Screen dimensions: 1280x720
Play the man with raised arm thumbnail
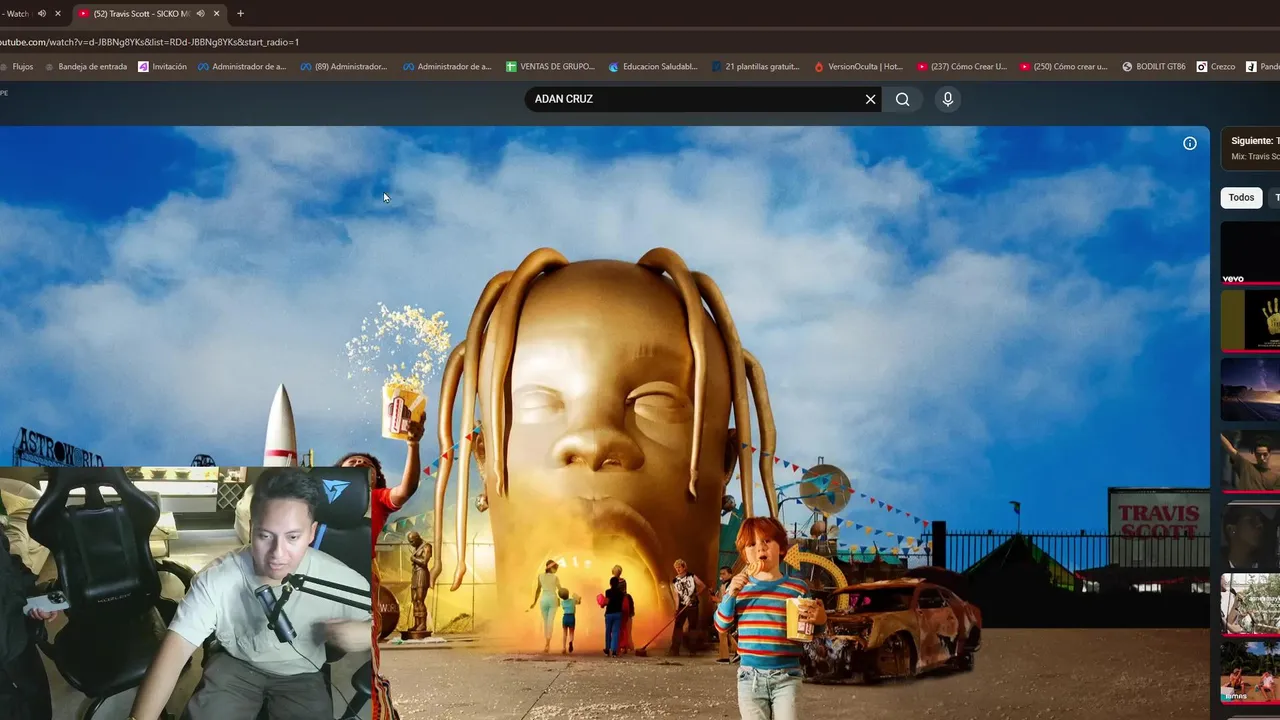click(1250, 461)
